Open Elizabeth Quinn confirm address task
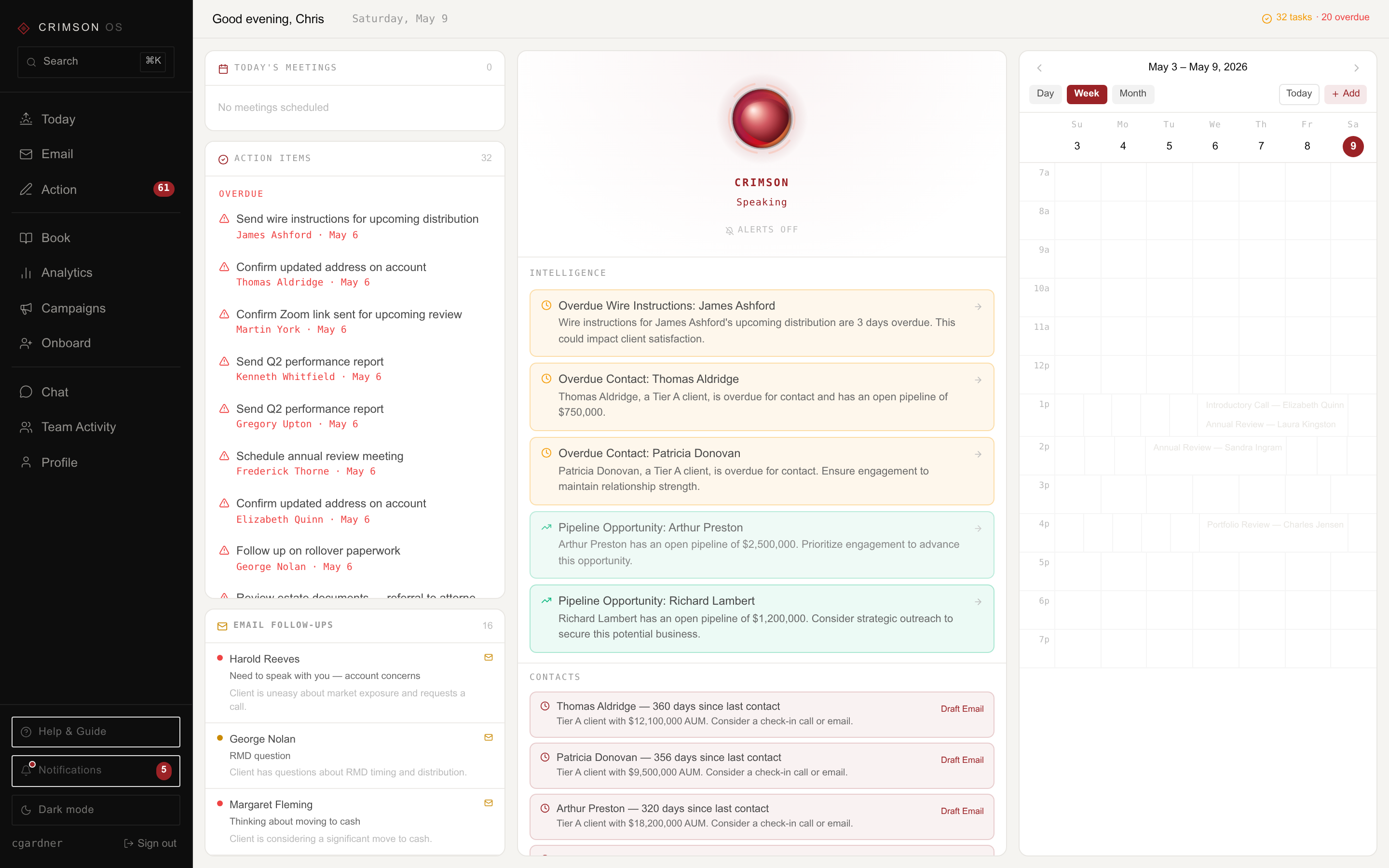1389x868 pixels. click(354, 511)
